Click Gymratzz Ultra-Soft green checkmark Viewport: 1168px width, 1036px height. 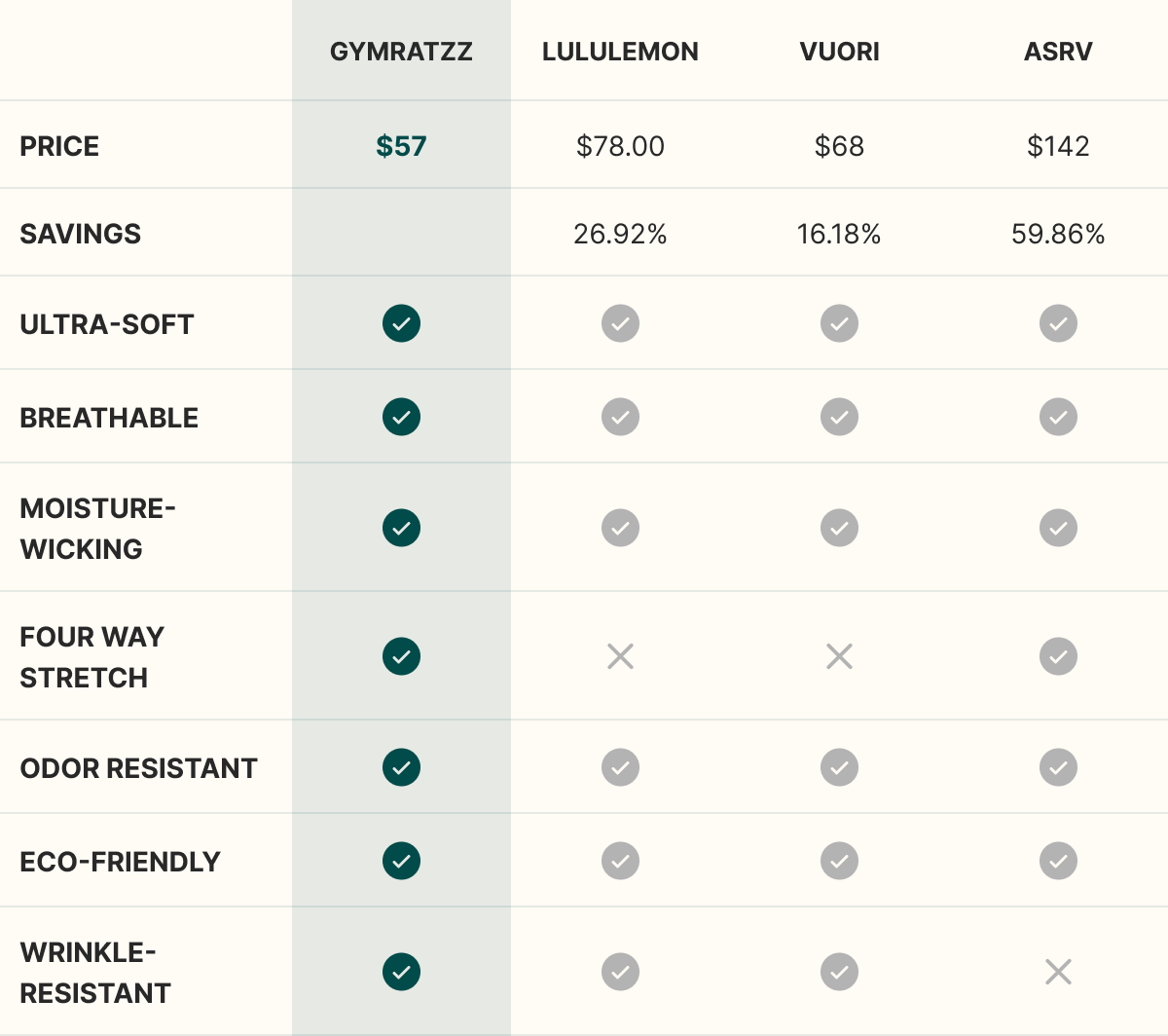click(x=401, y=323)
